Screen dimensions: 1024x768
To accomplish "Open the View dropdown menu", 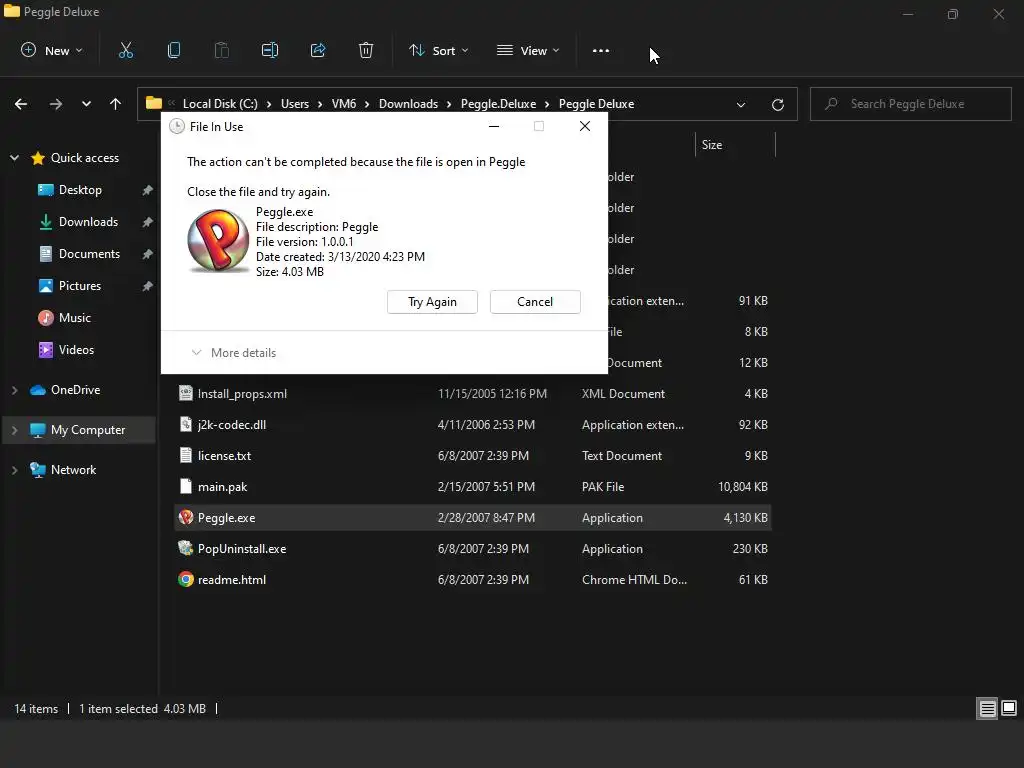I will pos(528,50).
